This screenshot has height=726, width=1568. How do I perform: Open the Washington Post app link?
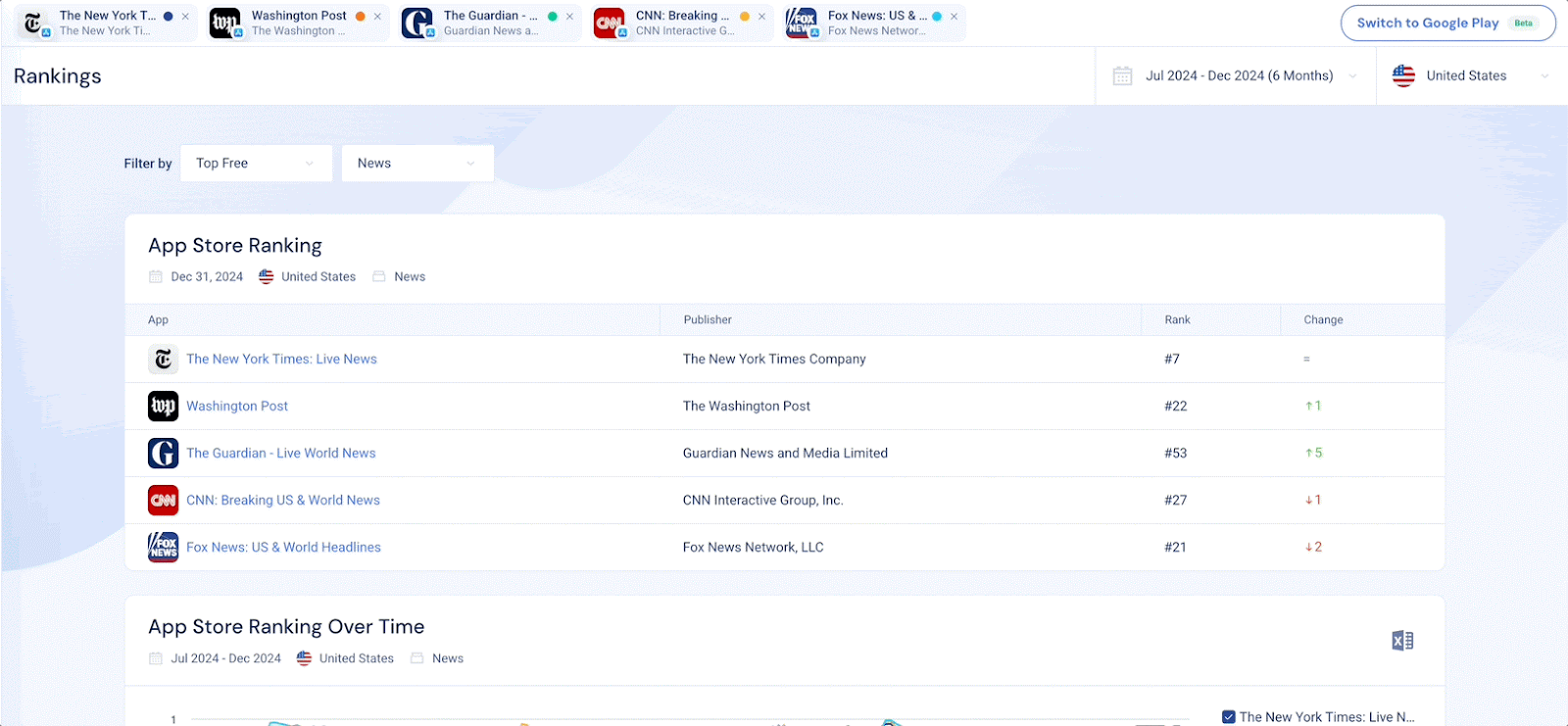click(237, 406)
